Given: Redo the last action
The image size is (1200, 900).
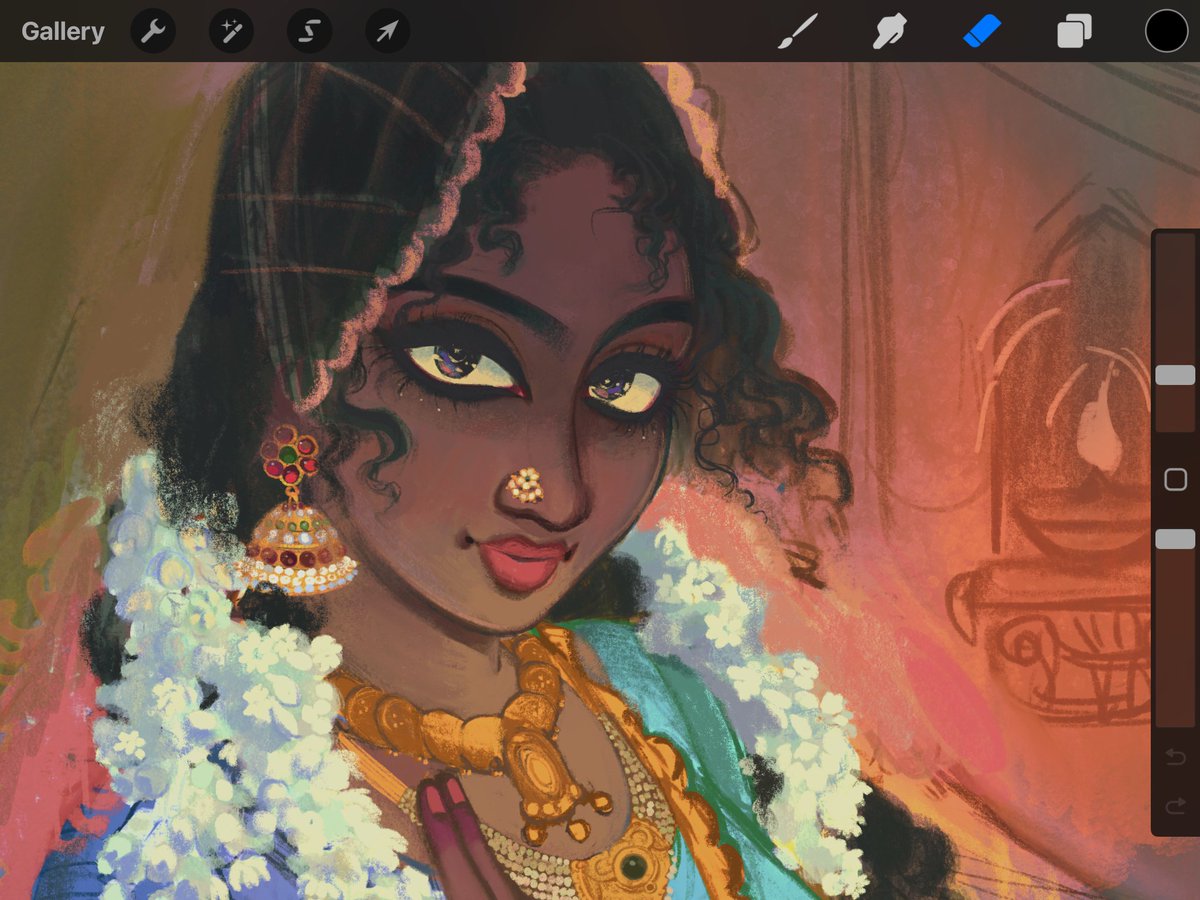Looking at the screenshot, I should (1175, 806).
